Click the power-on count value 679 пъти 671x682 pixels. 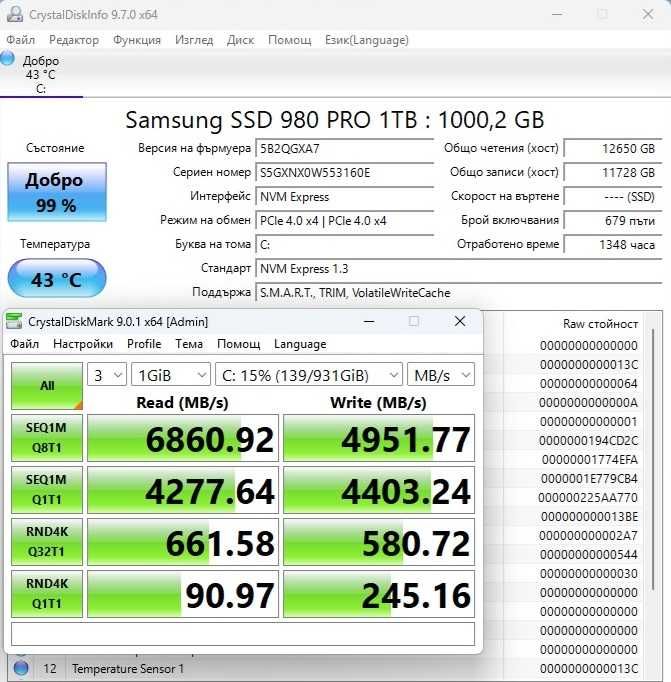pos(613,221)
